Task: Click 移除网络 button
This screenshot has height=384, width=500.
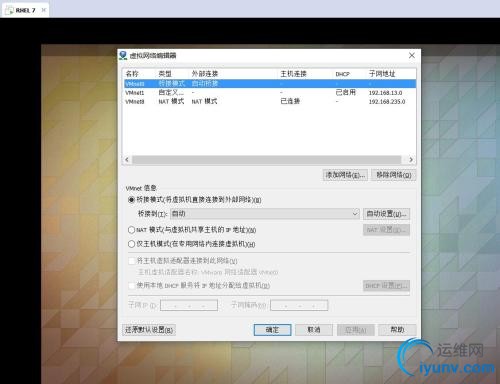Action: 394,175
